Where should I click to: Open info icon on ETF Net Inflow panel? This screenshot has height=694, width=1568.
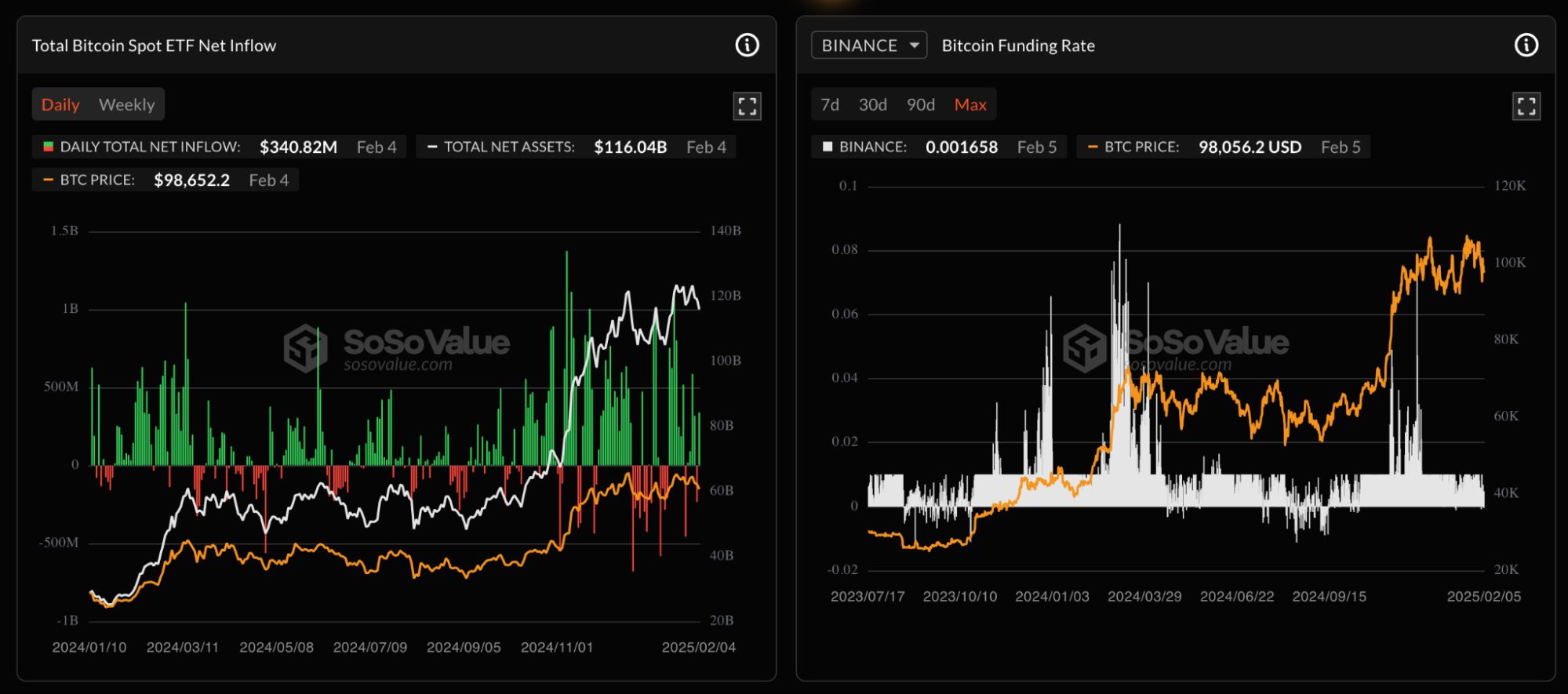pos(747,45)
